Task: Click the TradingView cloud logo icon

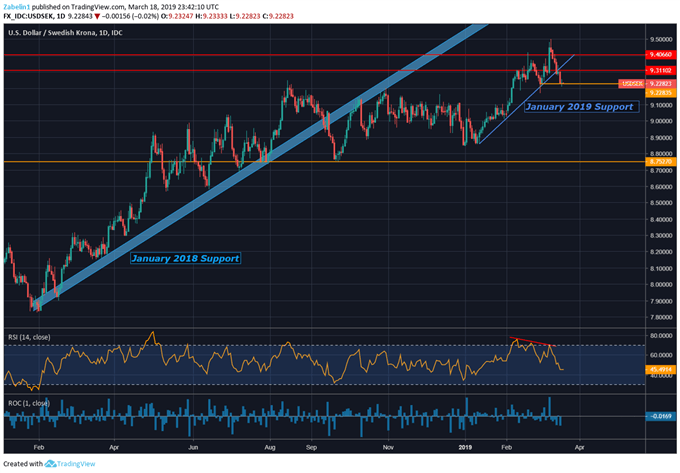Action: point(50,463)
